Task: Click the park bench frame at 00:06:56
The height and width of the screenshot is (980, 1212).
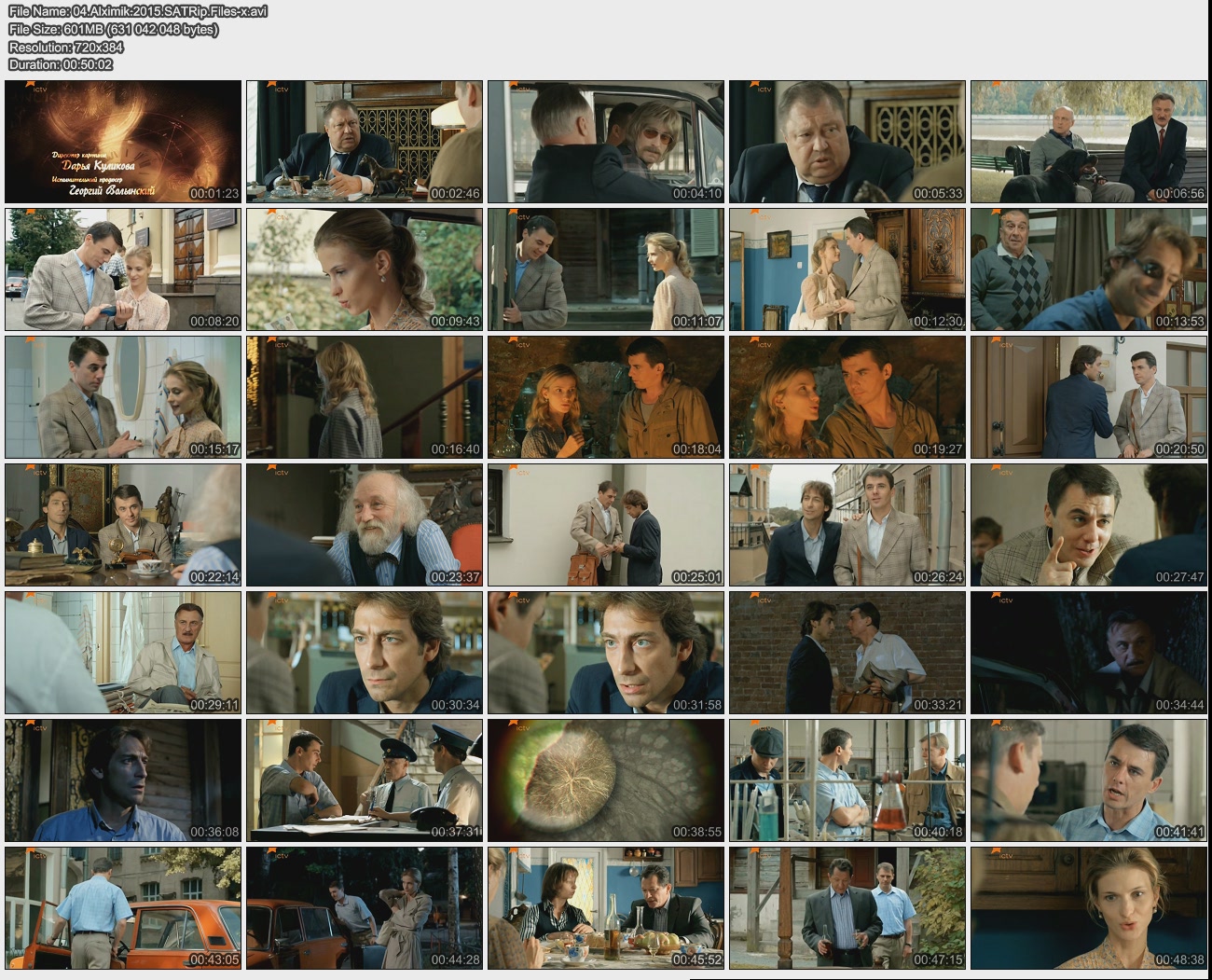Action: coord(1088,142)
